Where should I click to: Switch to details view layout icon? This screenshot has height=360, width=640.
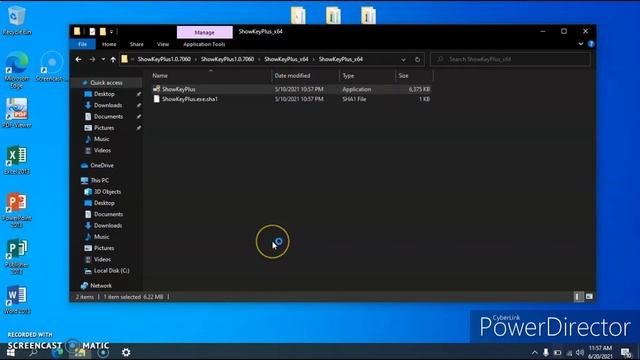[578, 297]
